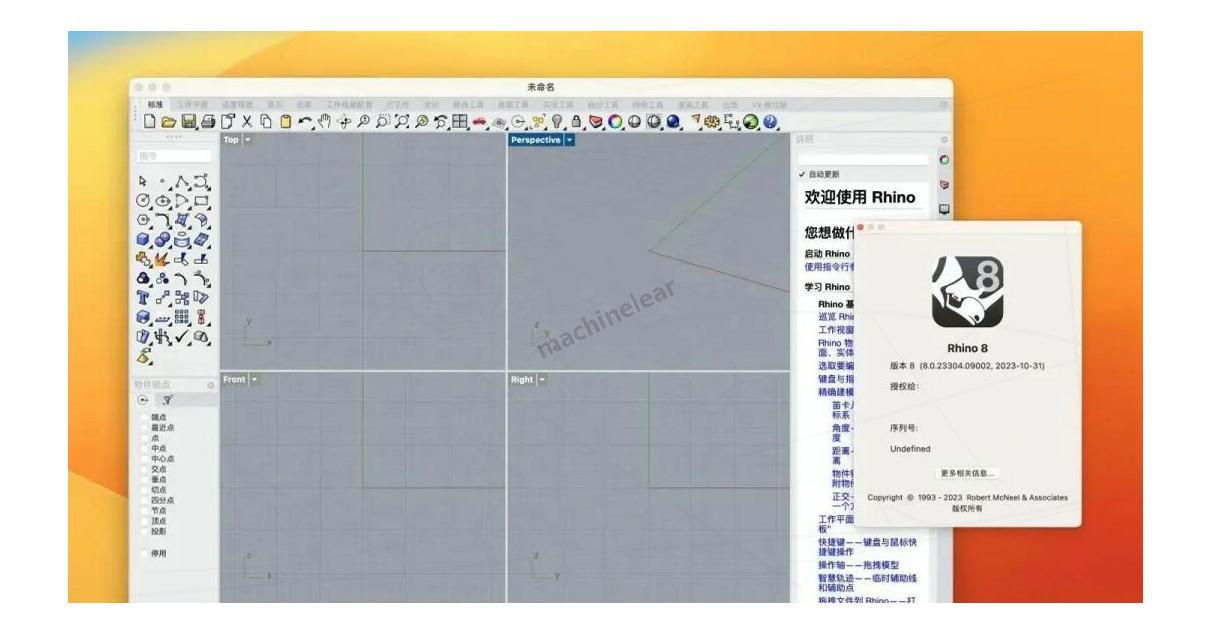Image resolution: width=1212 pixels, height=635 pixels.
Task: Click the color wheel icon in top toolbar
Action: click(x=614, y=121)
